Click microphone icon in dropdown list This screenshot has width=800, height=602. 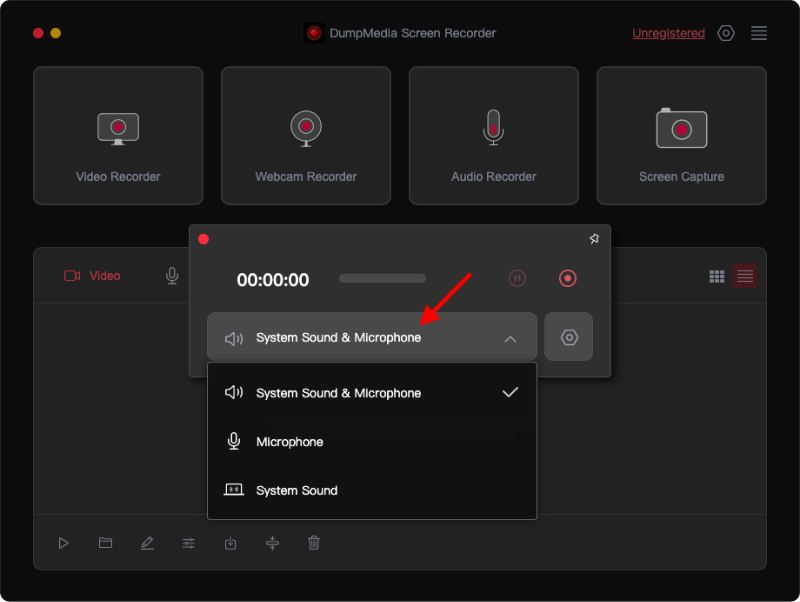[x=234, y=441]
